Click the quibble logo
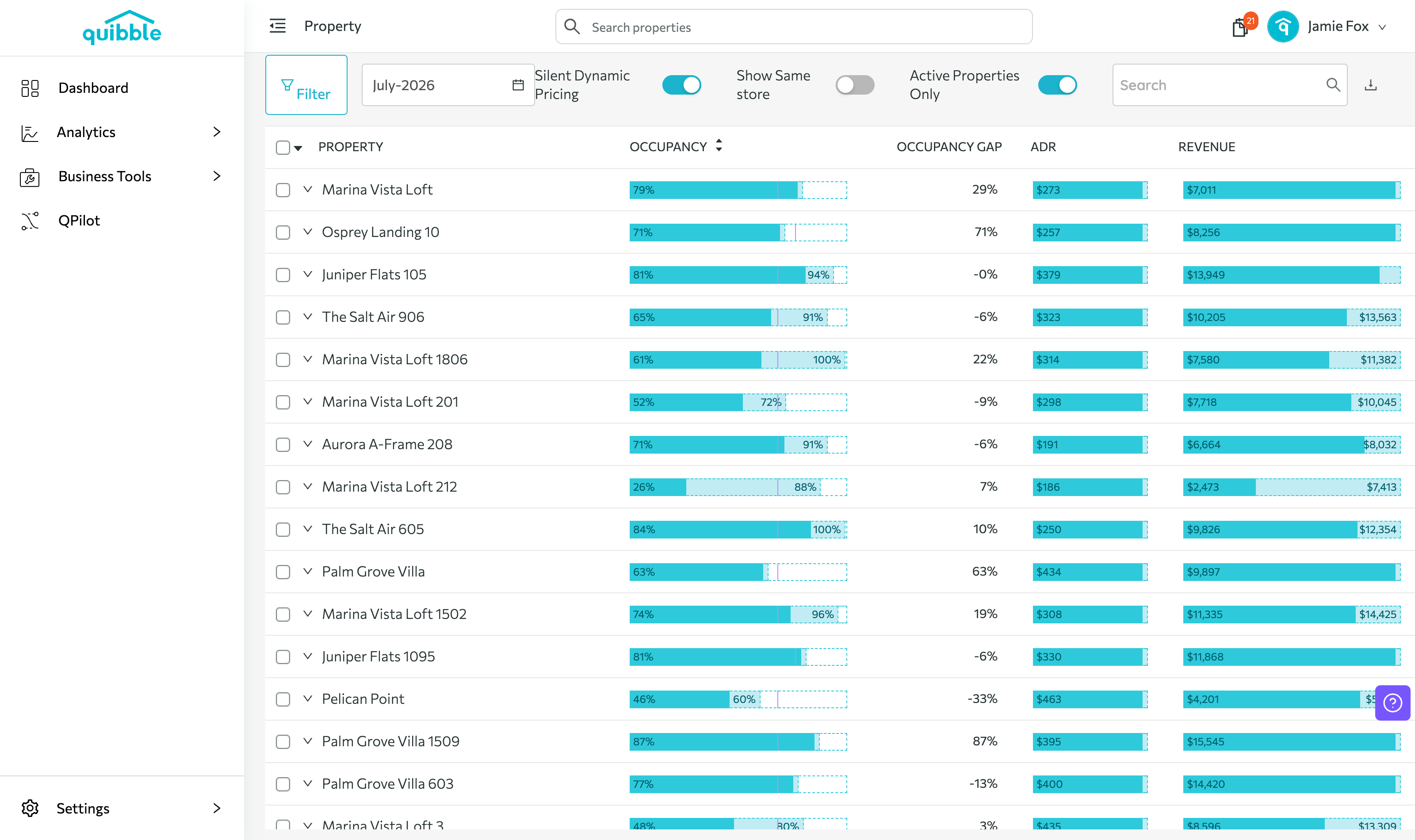The width and height of the screenshot is (1415, 840). tap(122, 28)
